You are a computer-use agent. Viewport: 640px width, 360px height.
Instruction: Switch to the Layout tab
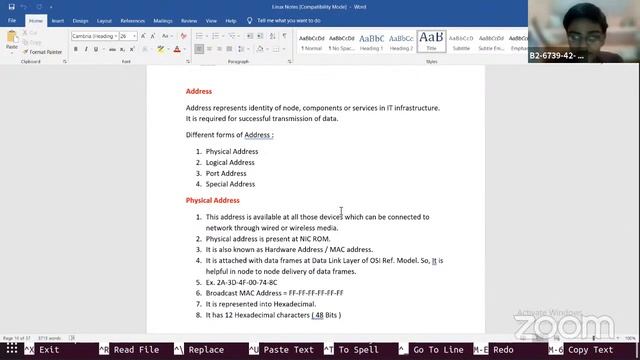point(104,21)
